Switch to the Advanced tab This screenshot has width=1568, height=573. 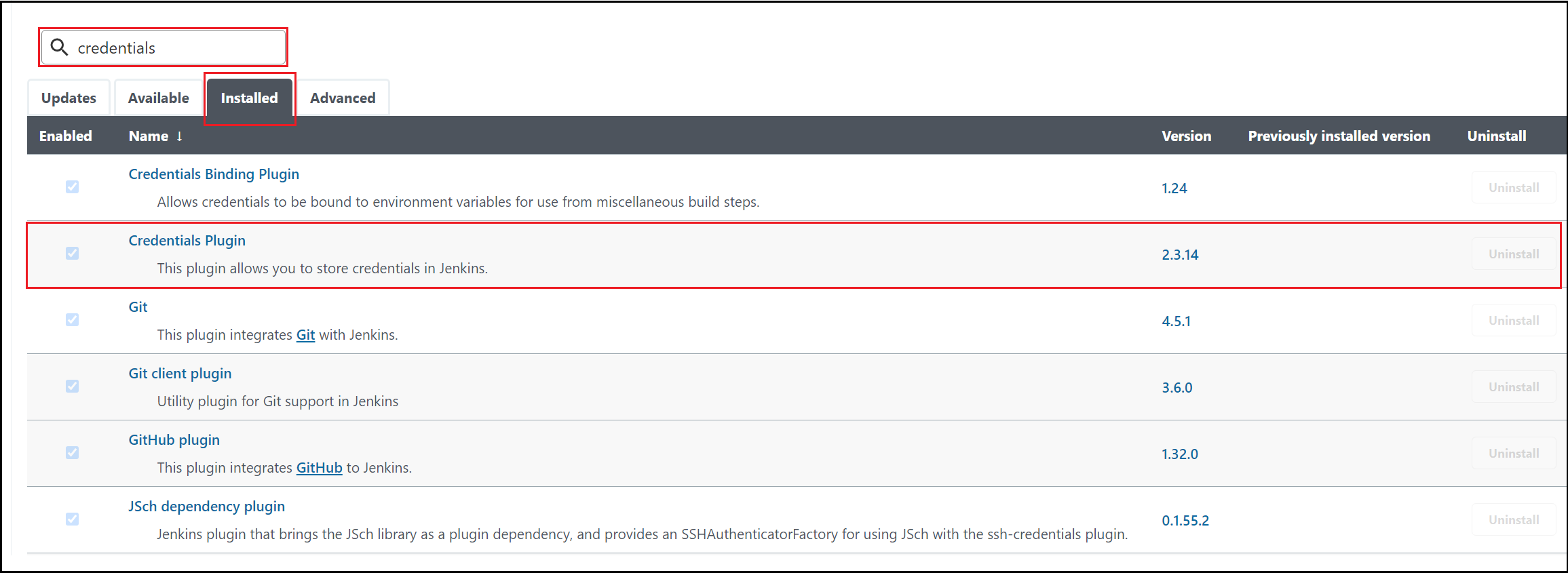(343, 98)
